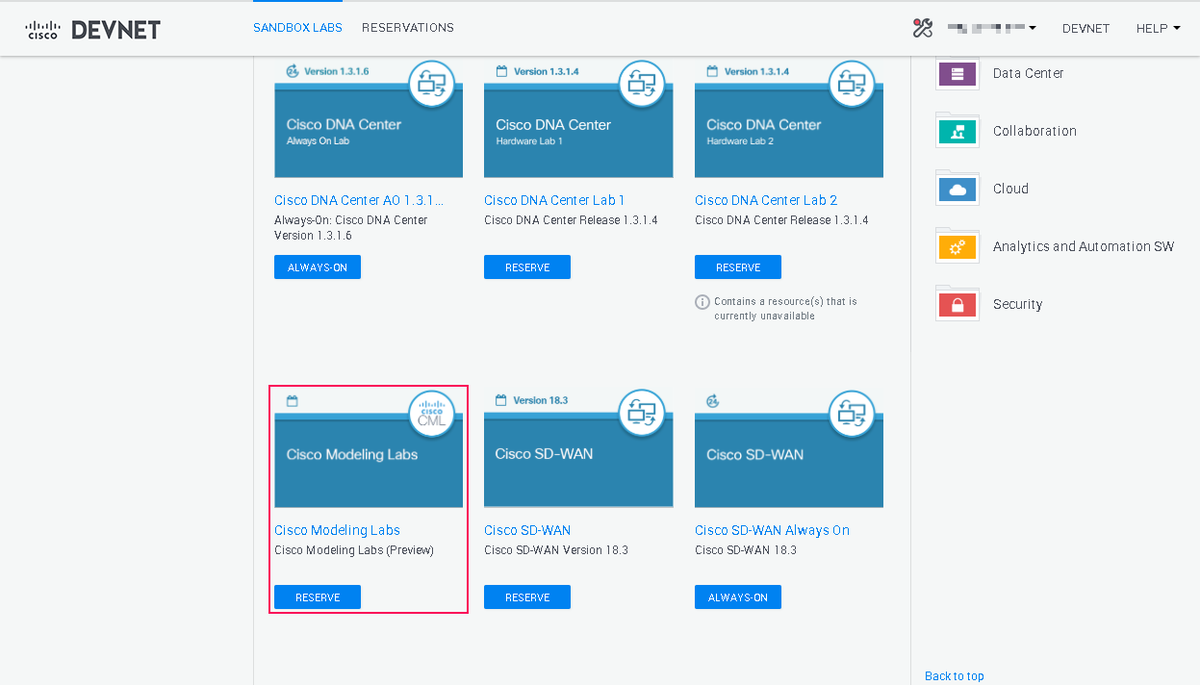The image size is (1200, 685).
Task: Select the Data Center category
Action: 1028,73
